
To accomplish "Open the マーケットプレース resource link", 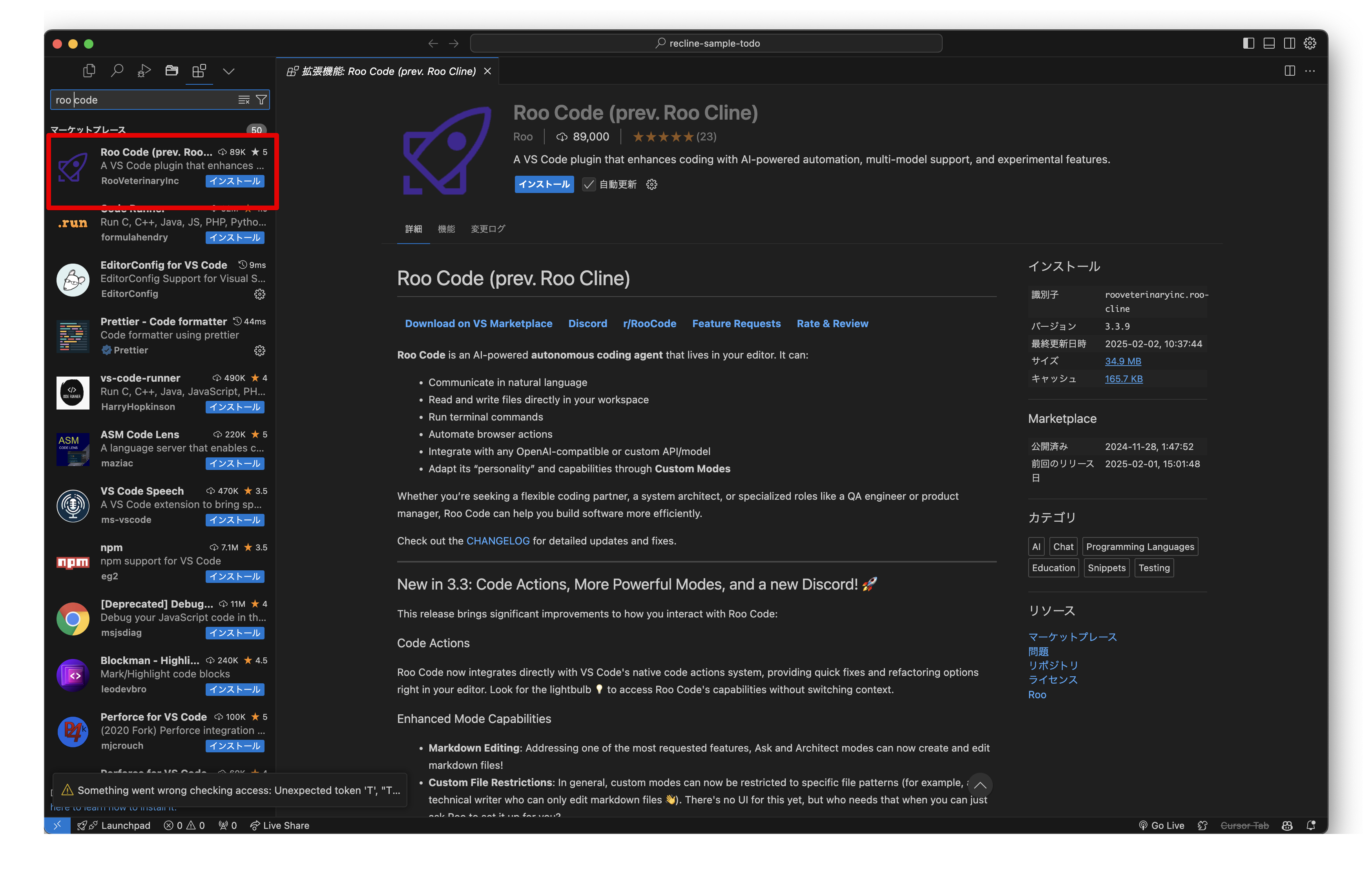I will click(1072, 637).
